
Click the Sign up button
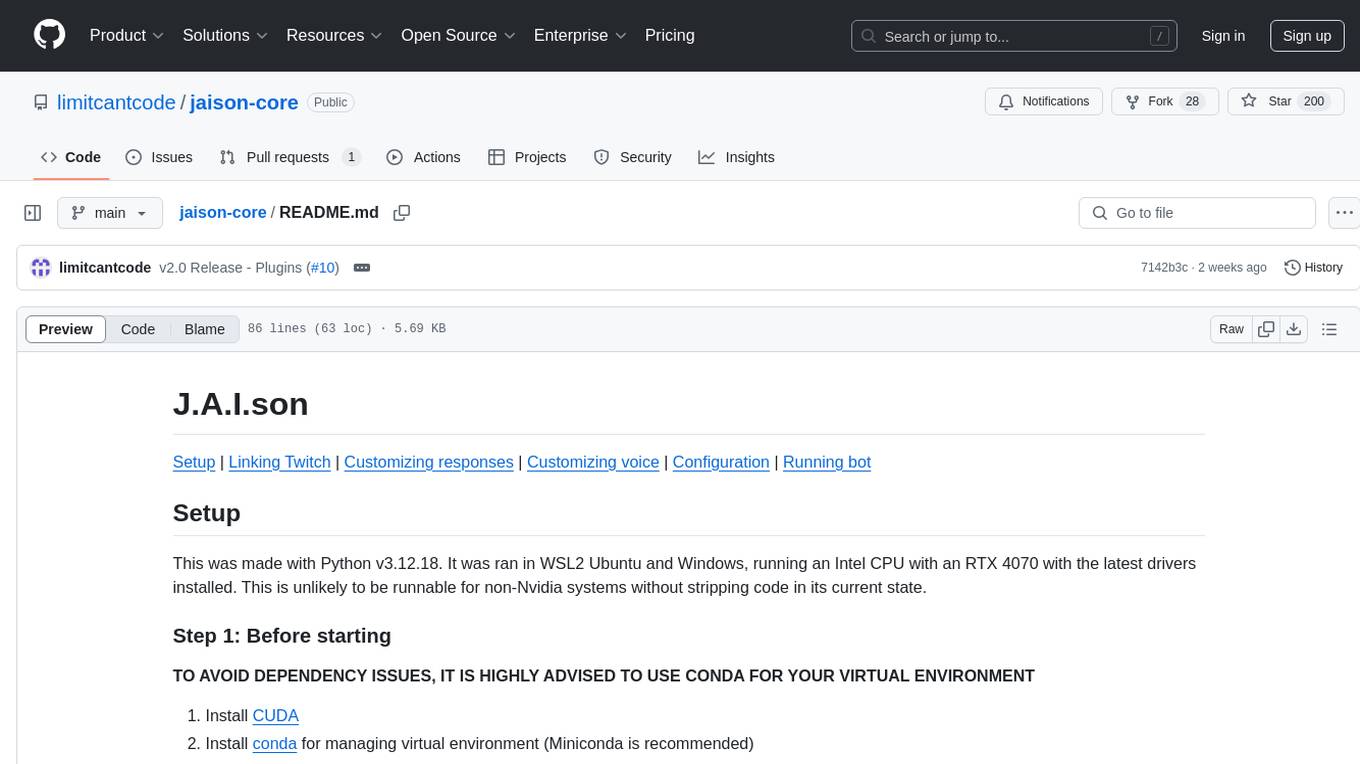[x=1307, y=36]
